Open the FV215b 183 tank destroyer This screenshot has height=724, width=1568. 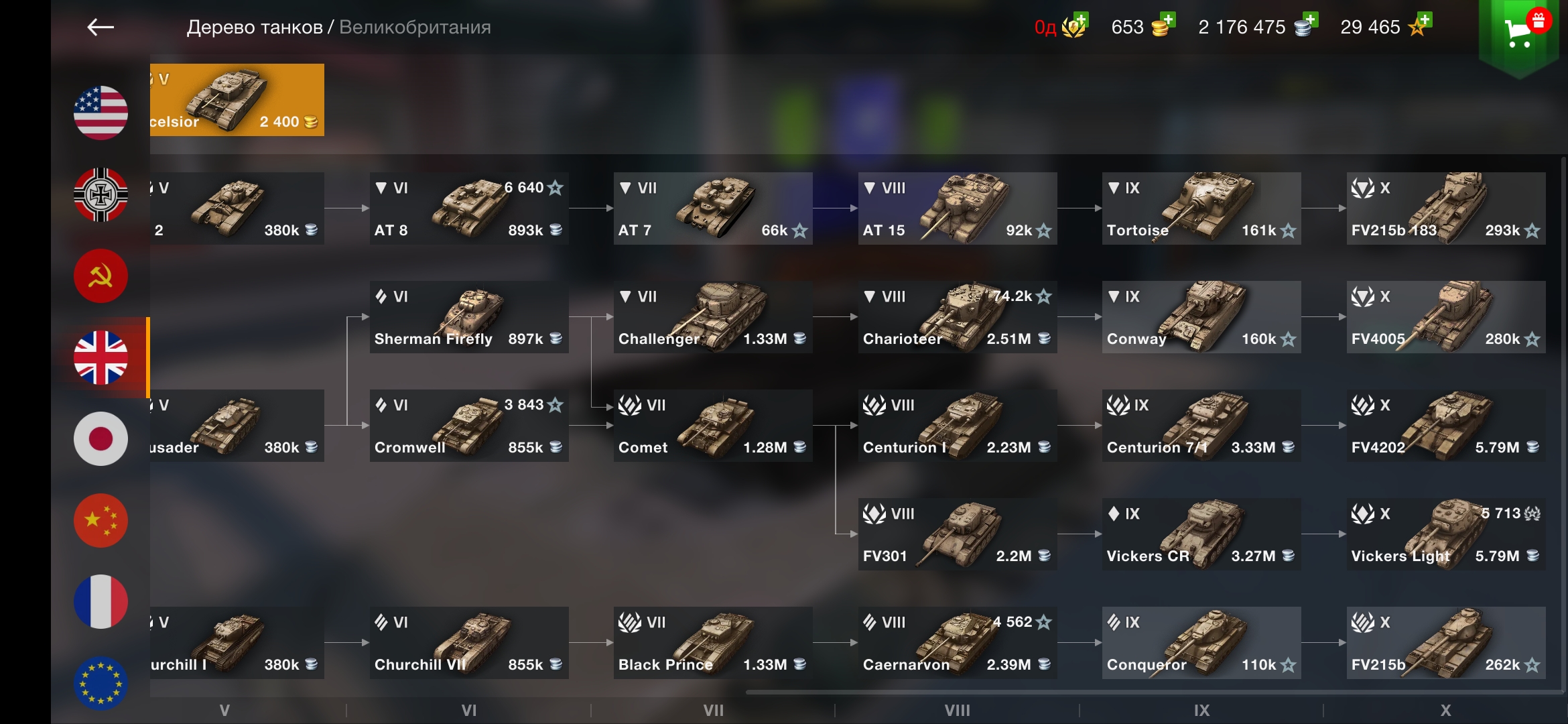[1446, 208]
